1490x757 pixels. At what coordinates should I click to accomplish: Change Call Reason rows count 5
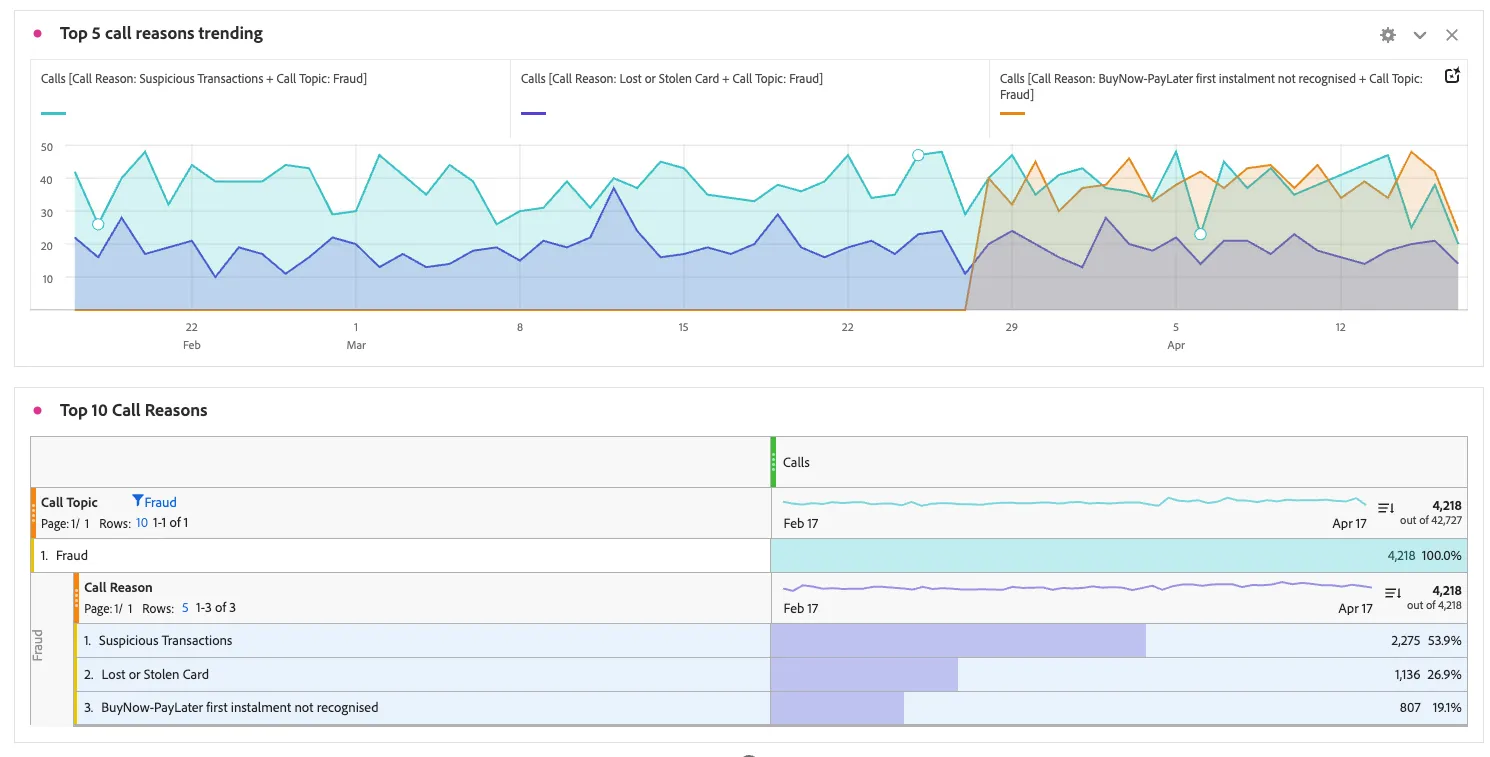184,608
